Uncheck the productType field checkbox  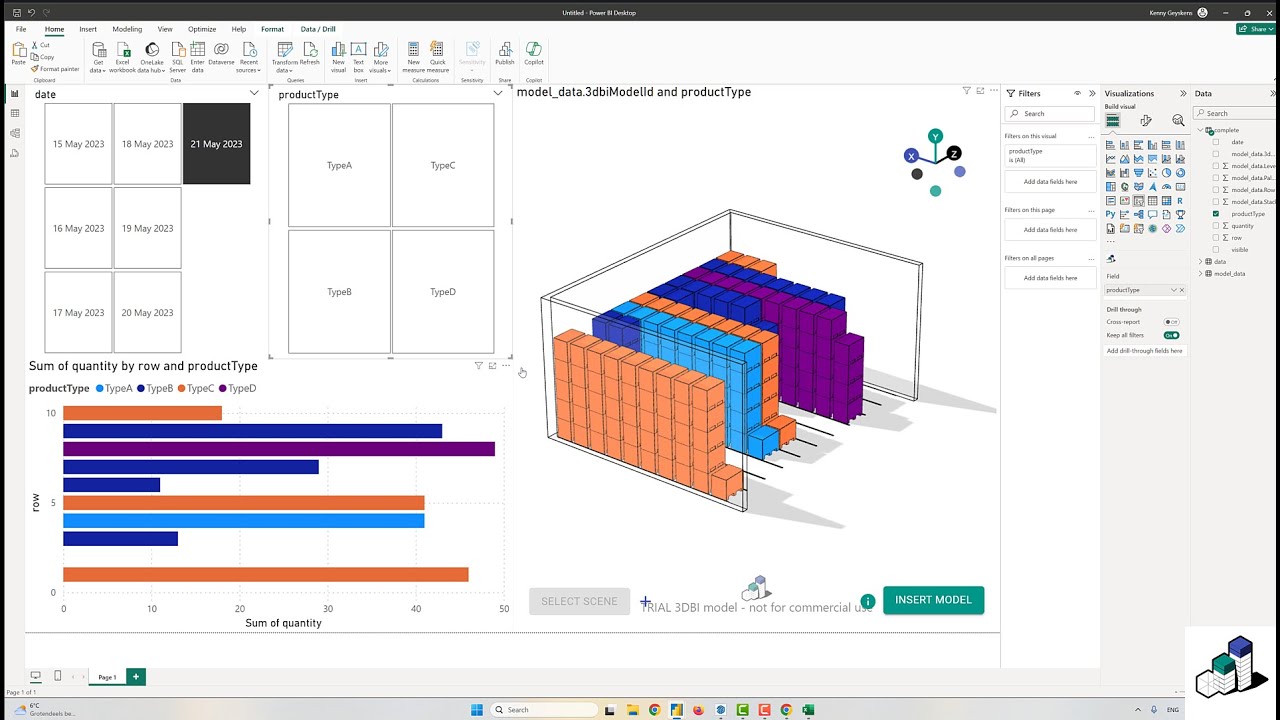pos(1216,214)
